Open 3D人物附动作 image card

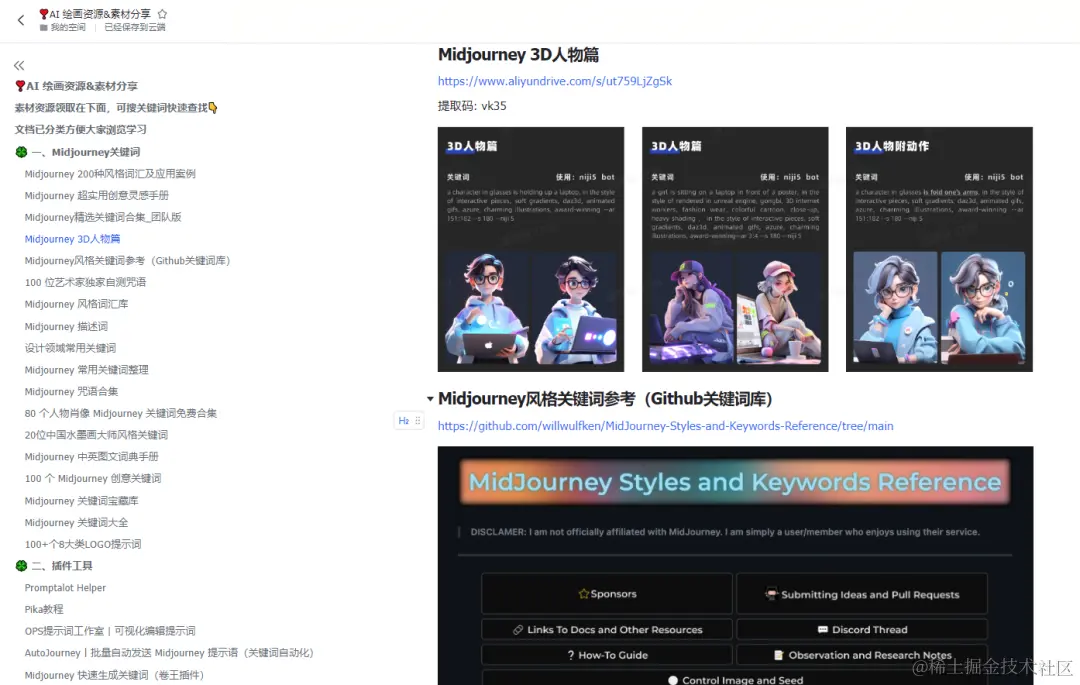click(939, 249)
